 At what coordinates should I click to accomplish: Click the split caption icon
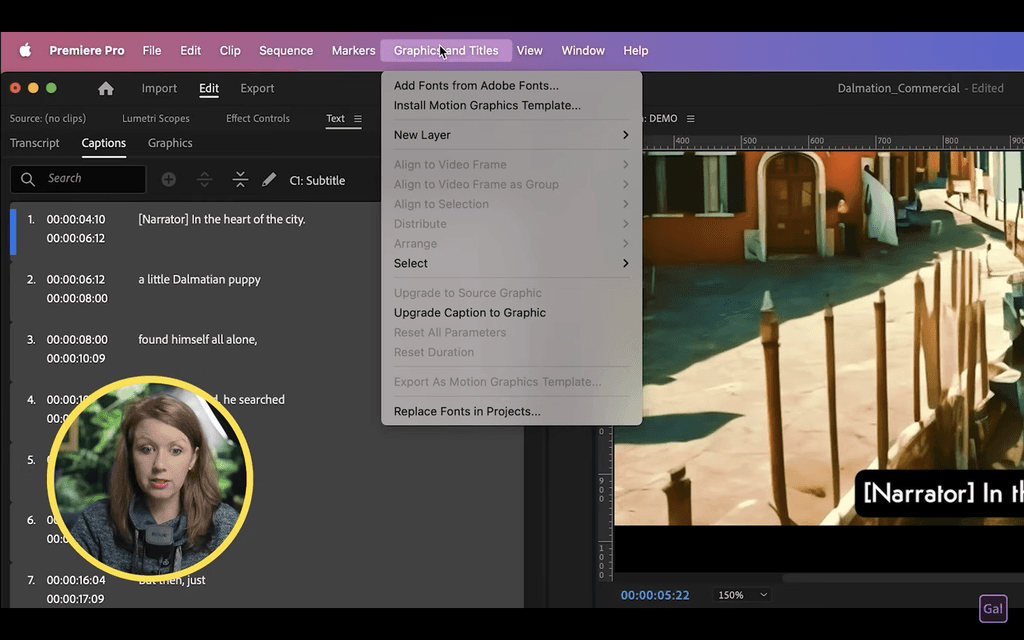coord(204,179)
